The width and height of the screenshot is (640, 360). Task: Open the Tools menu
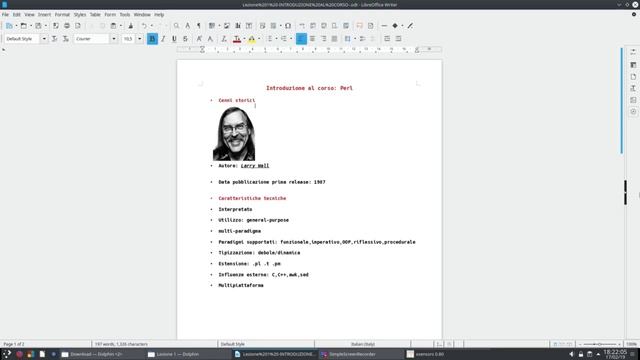[125, 15]
